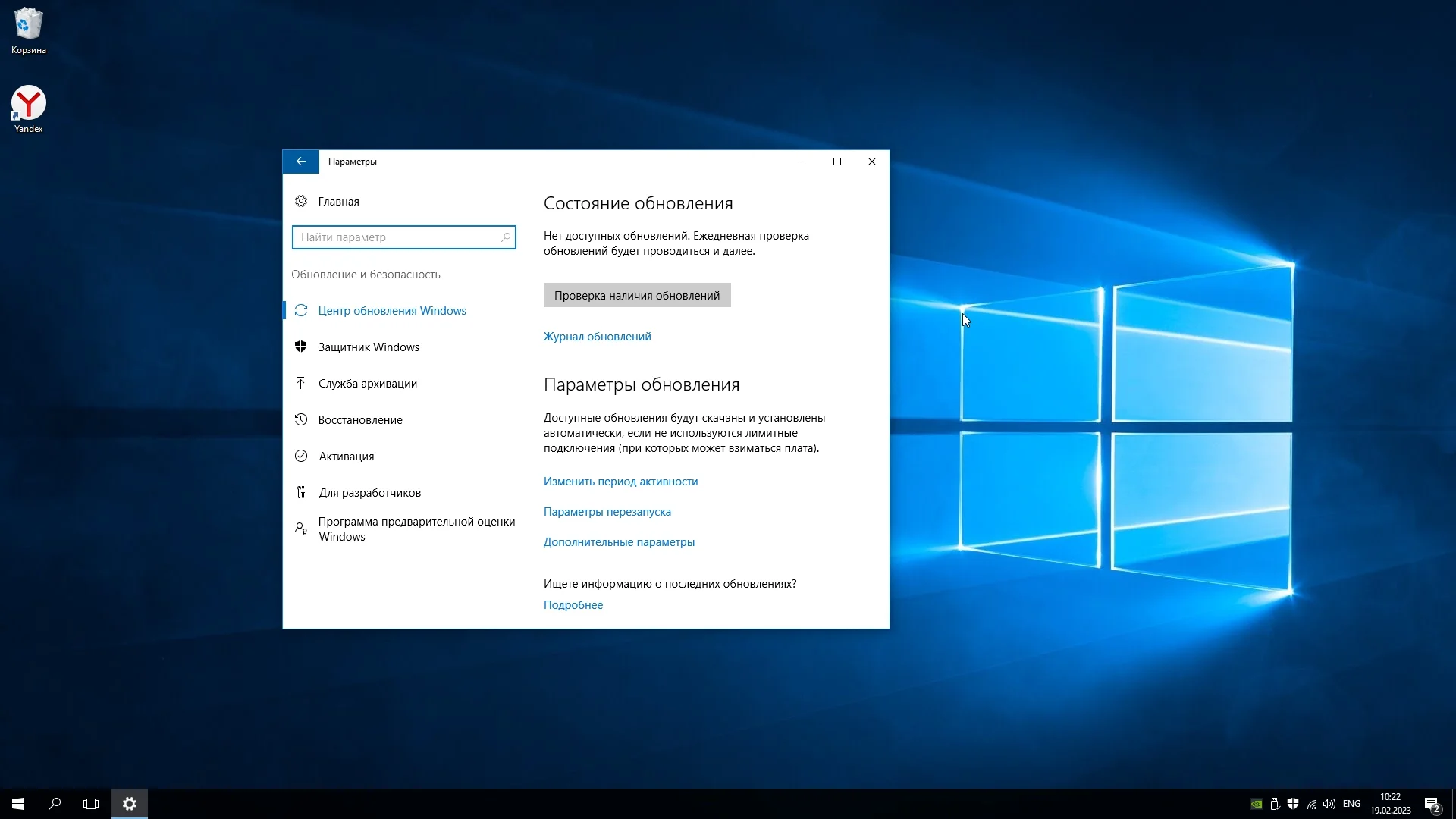Select Активация checkmark item
1456x819 pixels.
coord(346,457)
